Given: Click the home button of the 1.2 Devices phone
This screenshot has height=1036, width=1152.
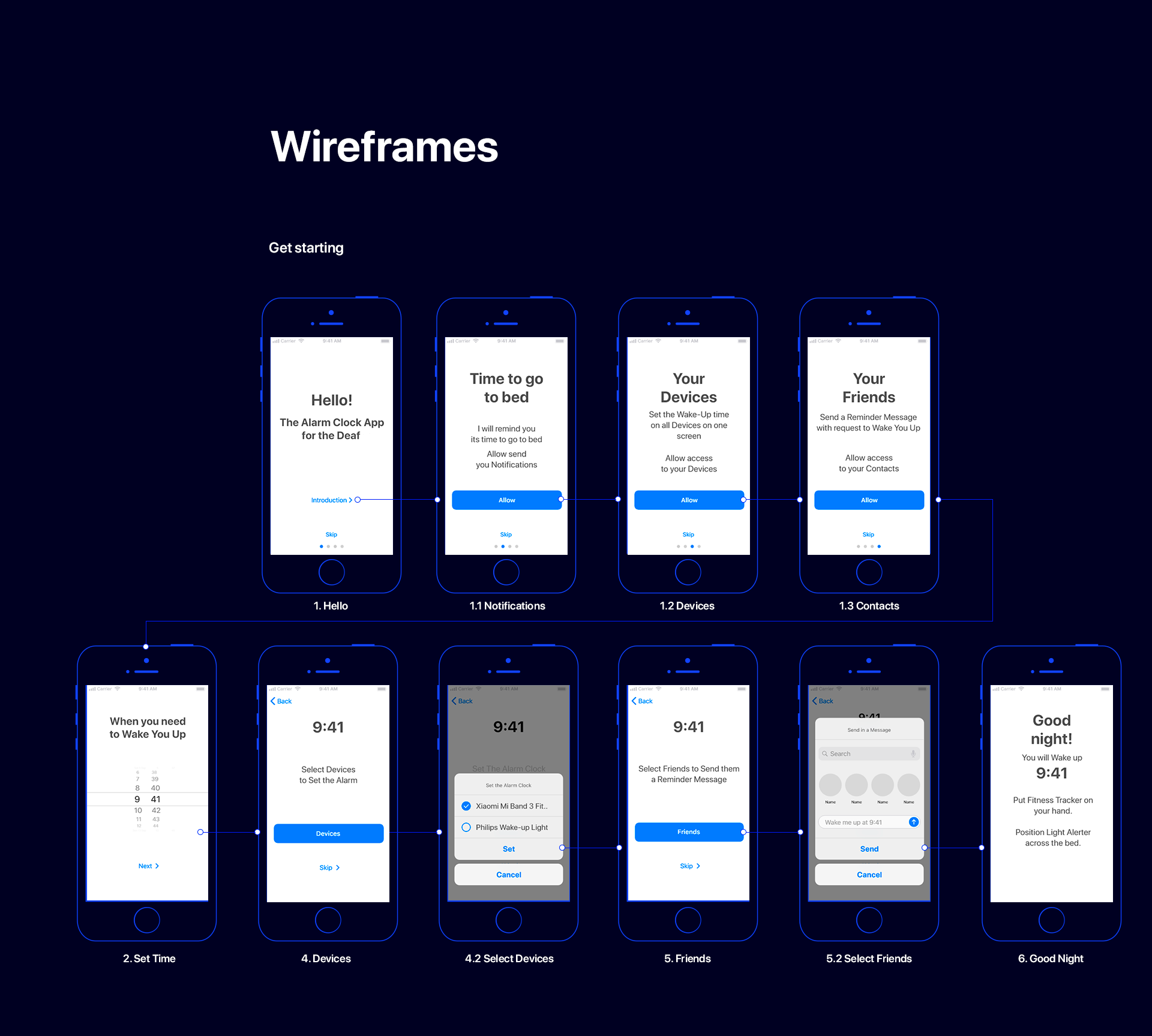Looking at the screenshot, I should 688,572.
